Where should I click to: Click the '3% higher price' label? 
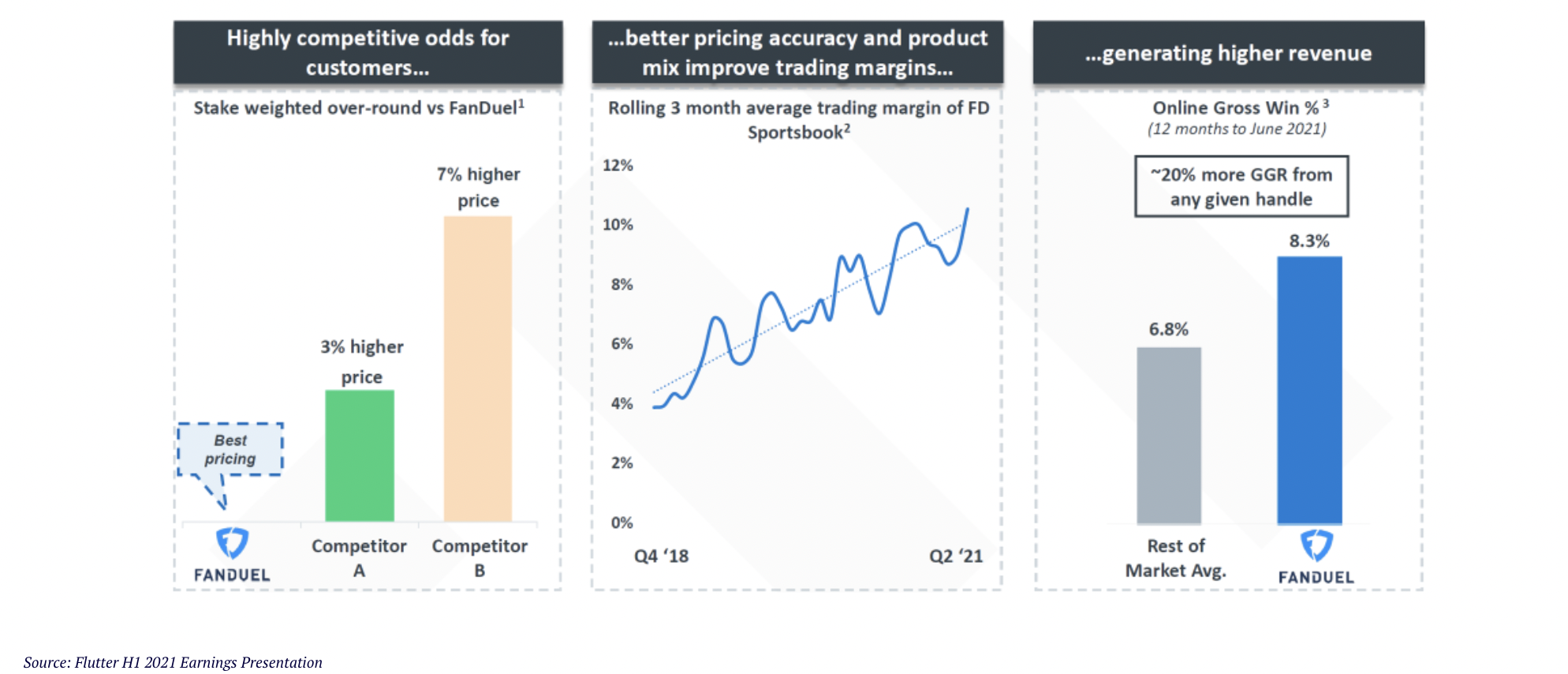pyautogui.click(x=362, y=361)
